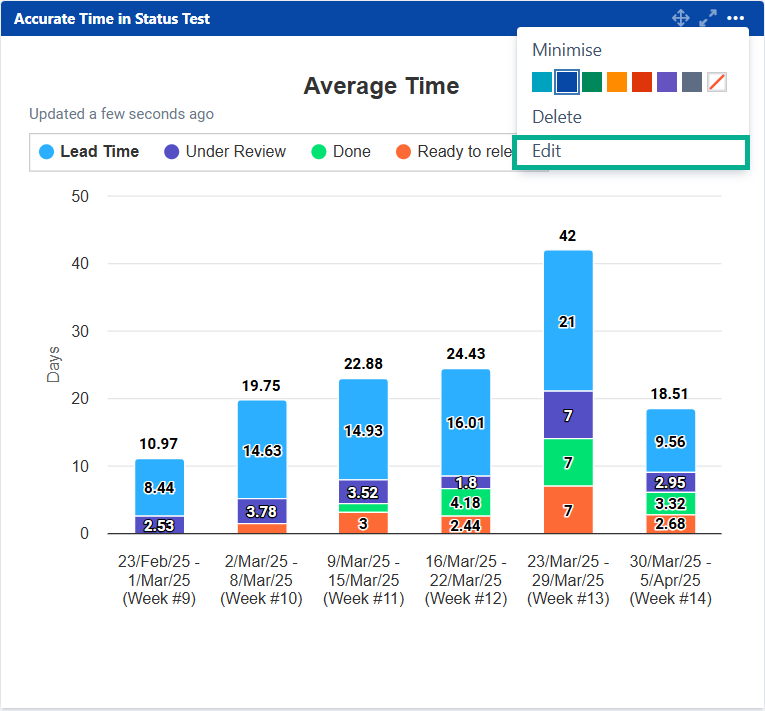Pick the orange header color swatch

click(617, 82)
